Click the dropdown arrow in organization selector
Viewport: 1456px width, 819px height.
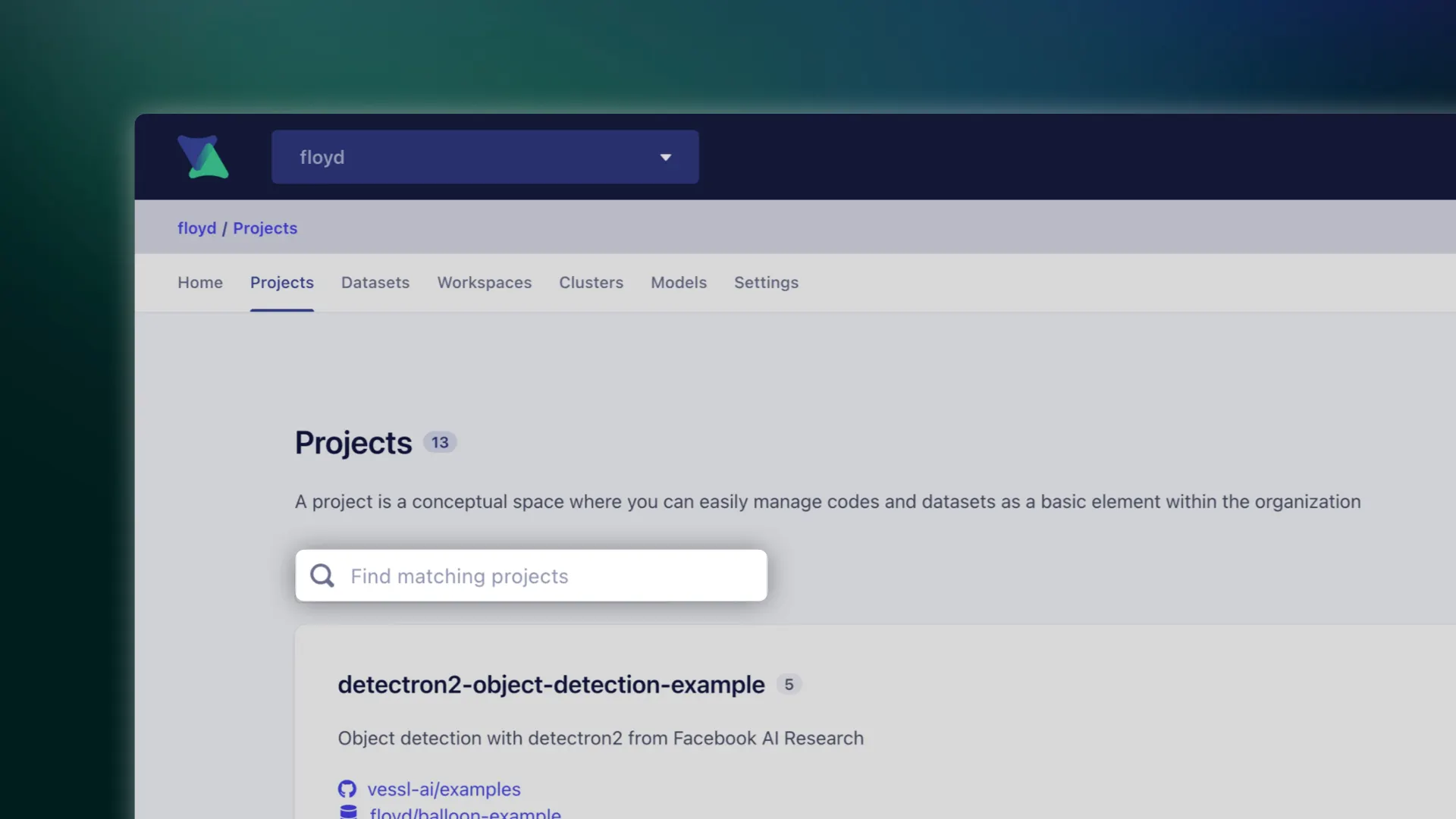coord(665,158)
